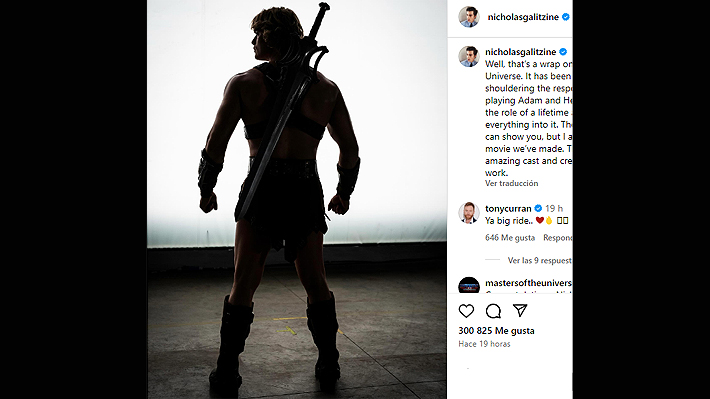Reply to tonycurran comment via Responder

point(557,238)
